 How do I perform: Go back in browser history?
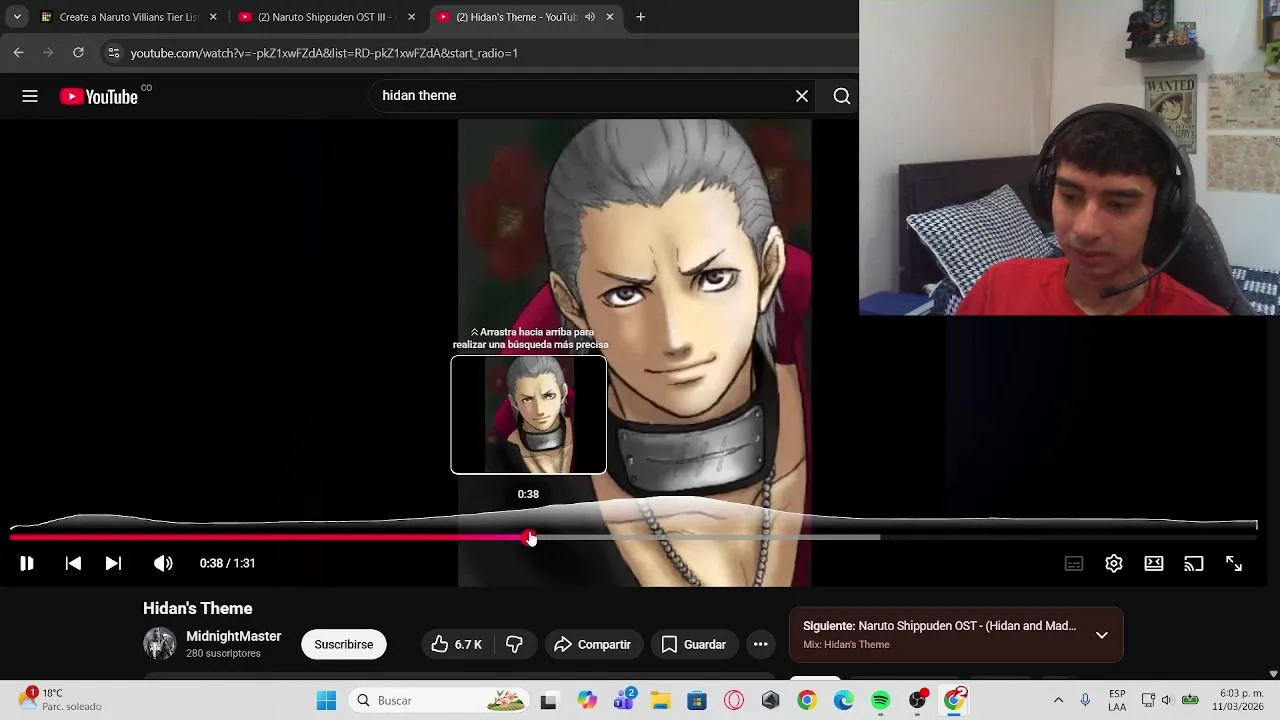pos(19,53)
